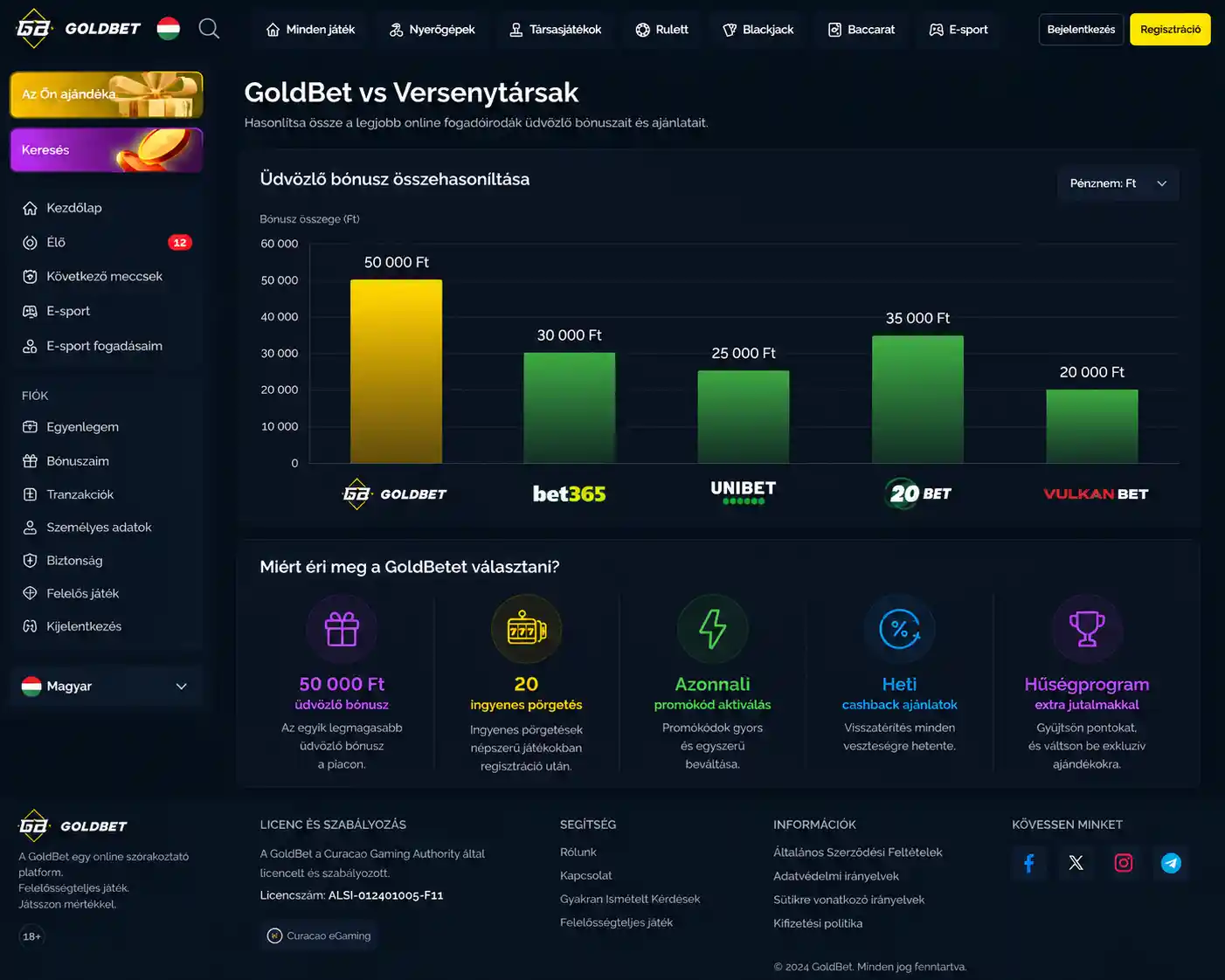
Task: Open the Rólunk footer link
Action: coord(578,852)
